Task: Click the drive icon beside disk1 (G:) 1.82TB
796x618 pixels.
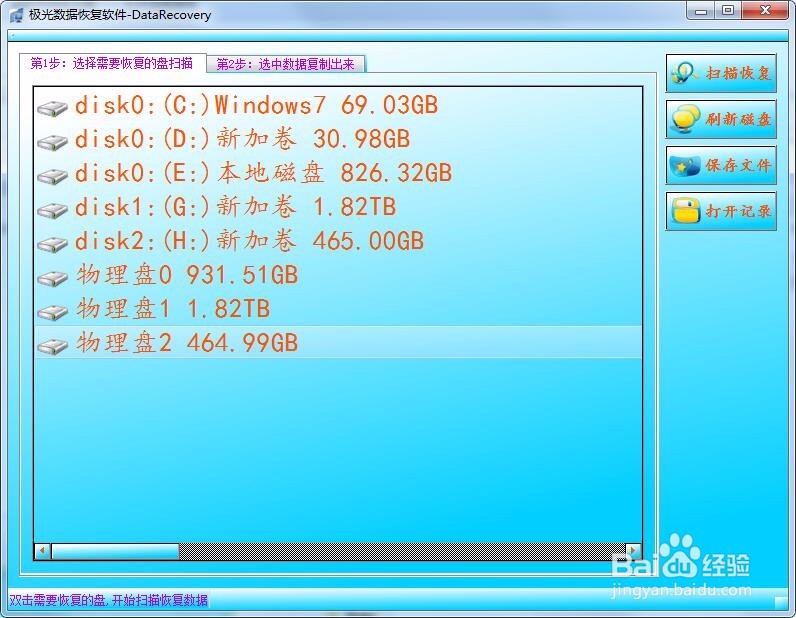Action: pos(52,210)
